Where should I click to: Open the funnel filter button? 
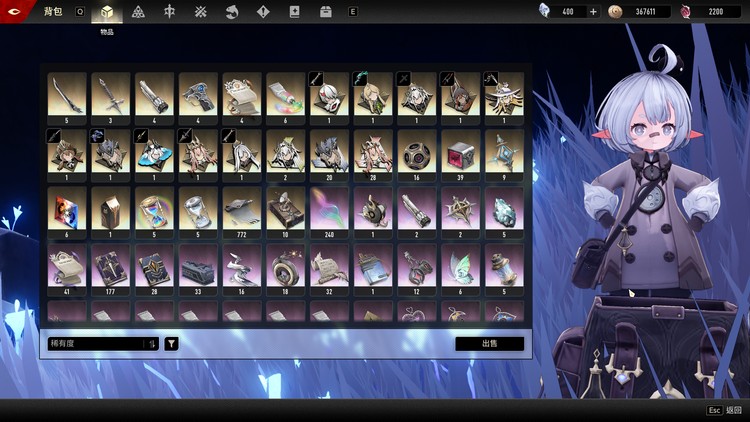(172, 343)
